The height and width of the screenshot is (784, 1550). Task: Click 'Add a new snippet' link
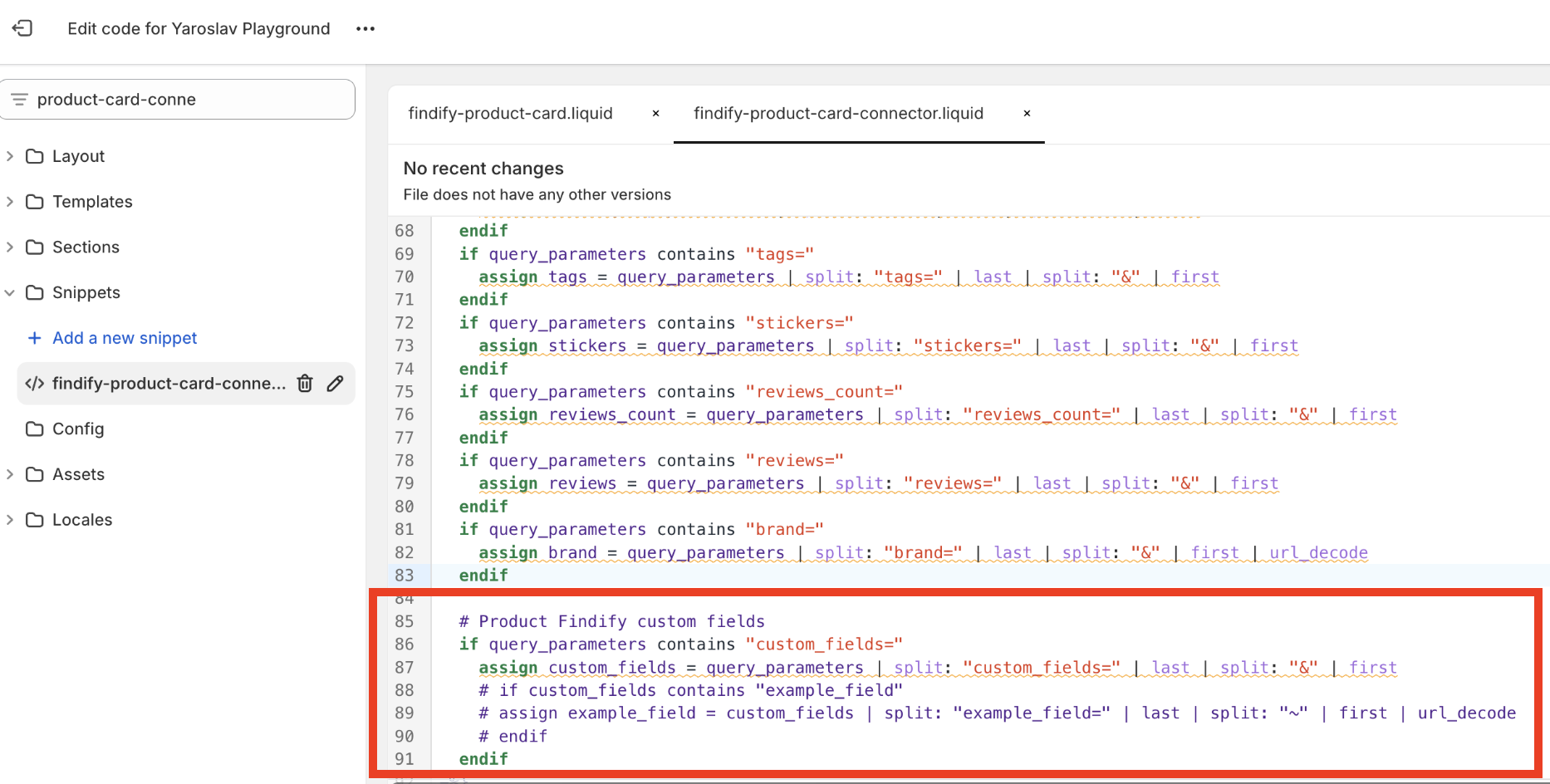click(x=125, y=338)
